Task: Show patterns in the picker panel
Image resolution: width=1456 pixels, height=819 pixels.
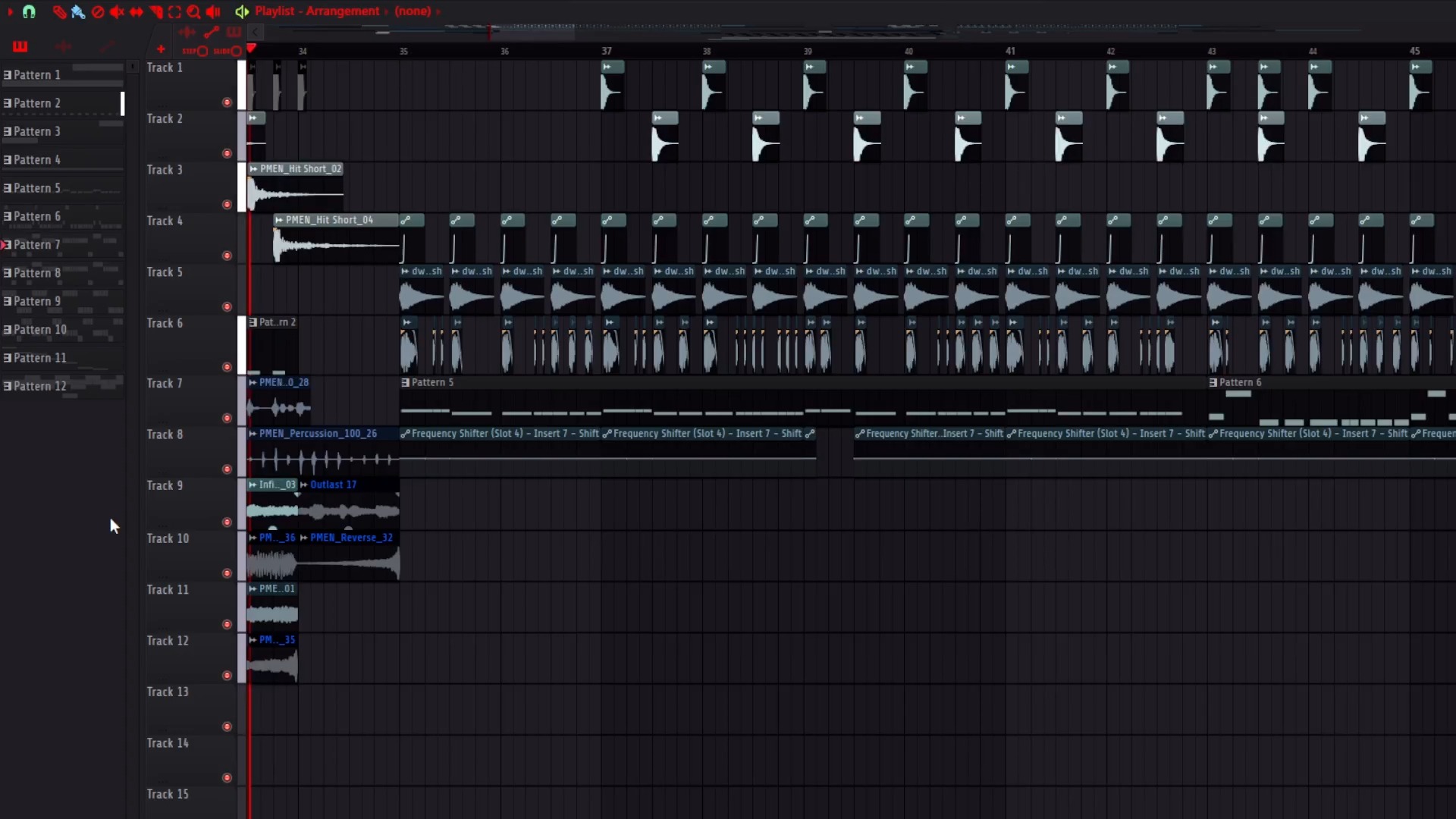Action: point(20,47)
